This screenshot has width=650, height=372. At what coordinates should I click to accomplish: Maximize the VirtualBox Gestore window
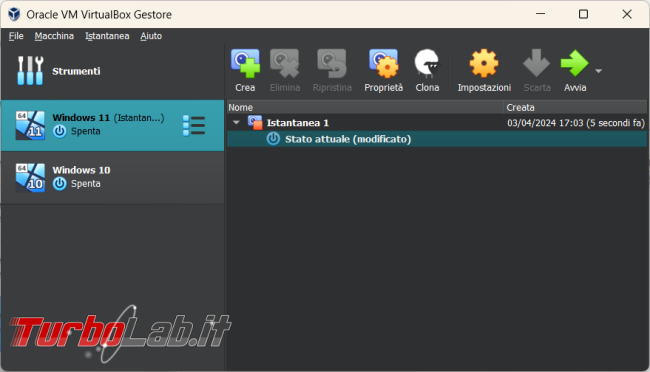(x=583, y=14)
